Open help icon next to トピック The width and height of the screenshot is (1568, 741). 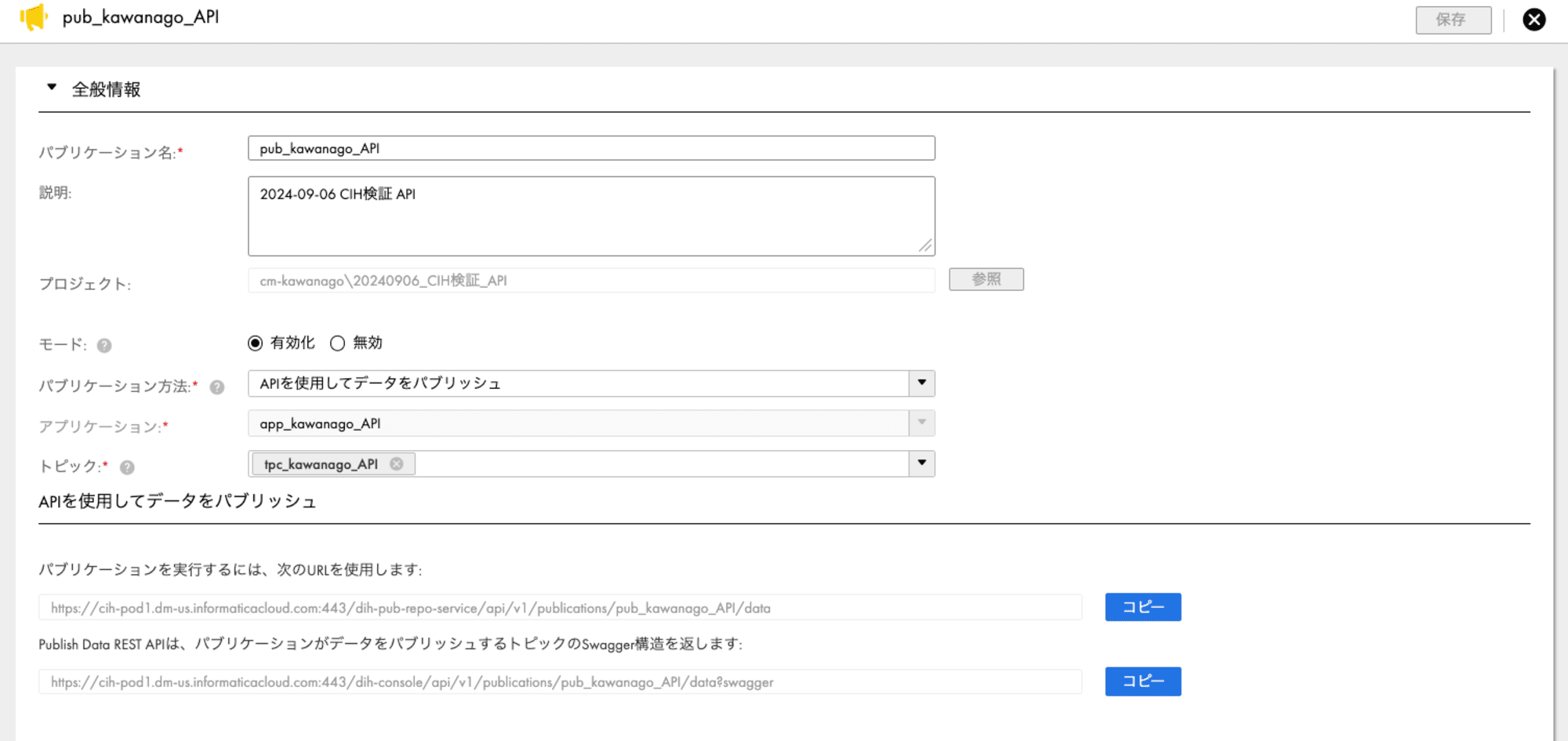point(127,467)
